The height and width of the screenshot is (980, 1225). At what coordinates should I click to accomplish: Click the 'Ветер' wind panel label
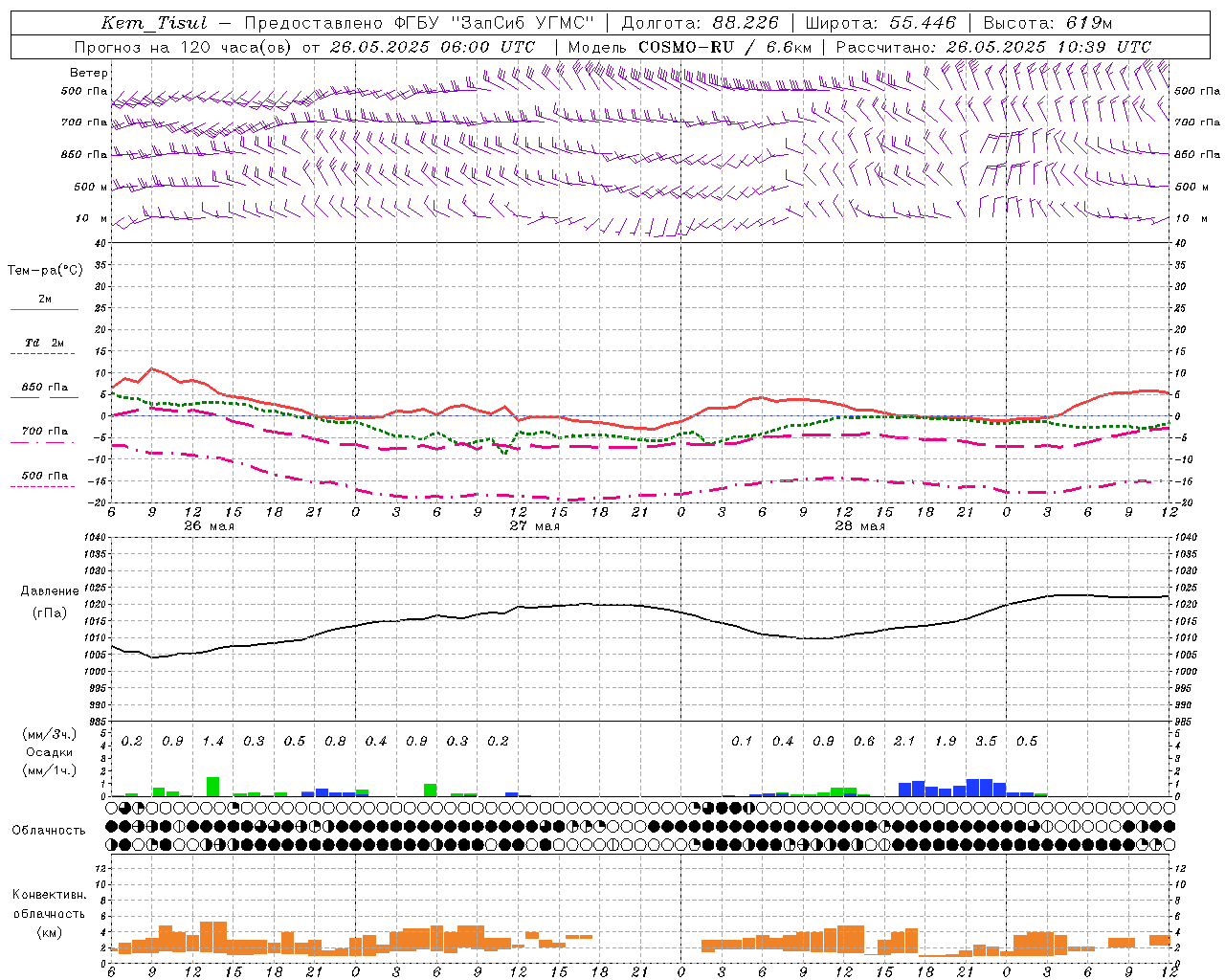click(x=89, y=73)
